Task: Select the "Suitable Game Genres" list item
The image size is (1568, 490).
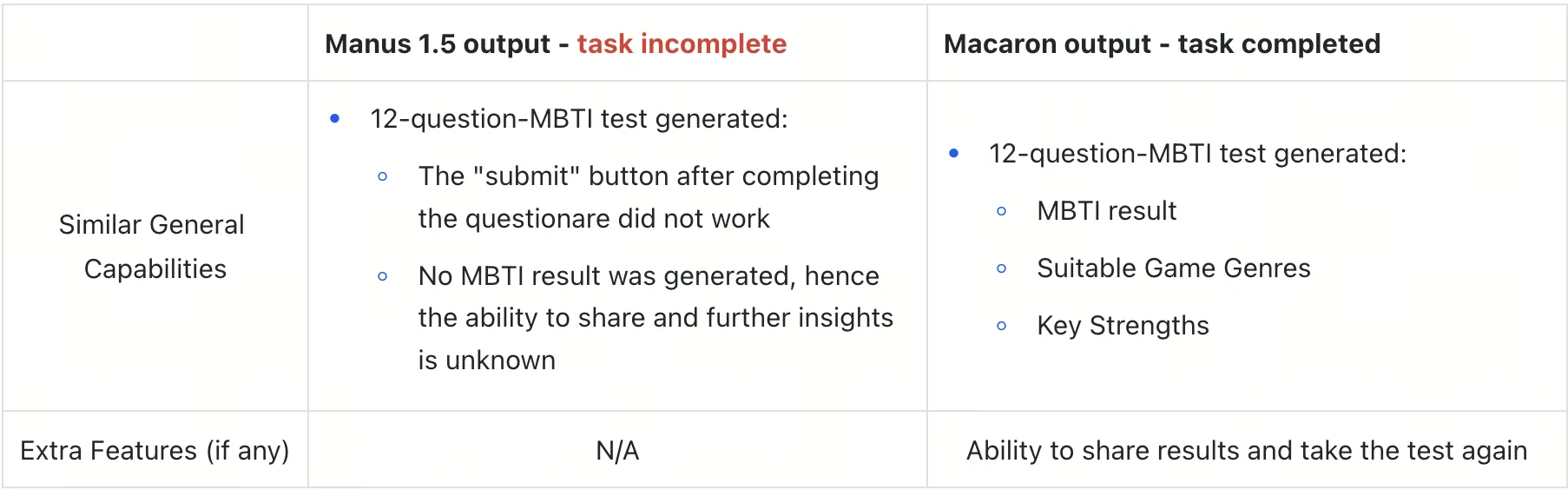Action: (x=1173, y=268)
